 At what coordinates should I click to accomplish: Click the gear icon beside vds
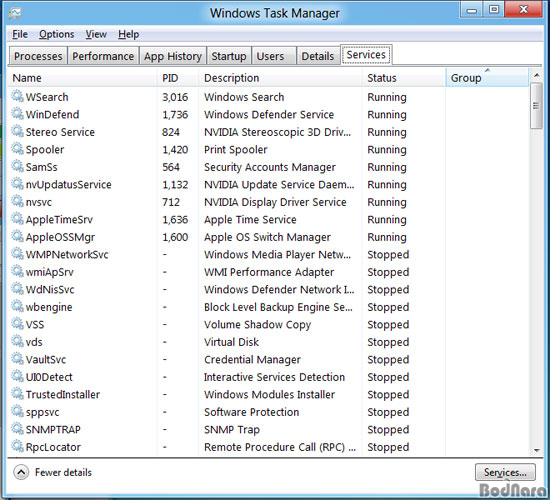click(17, 341)
